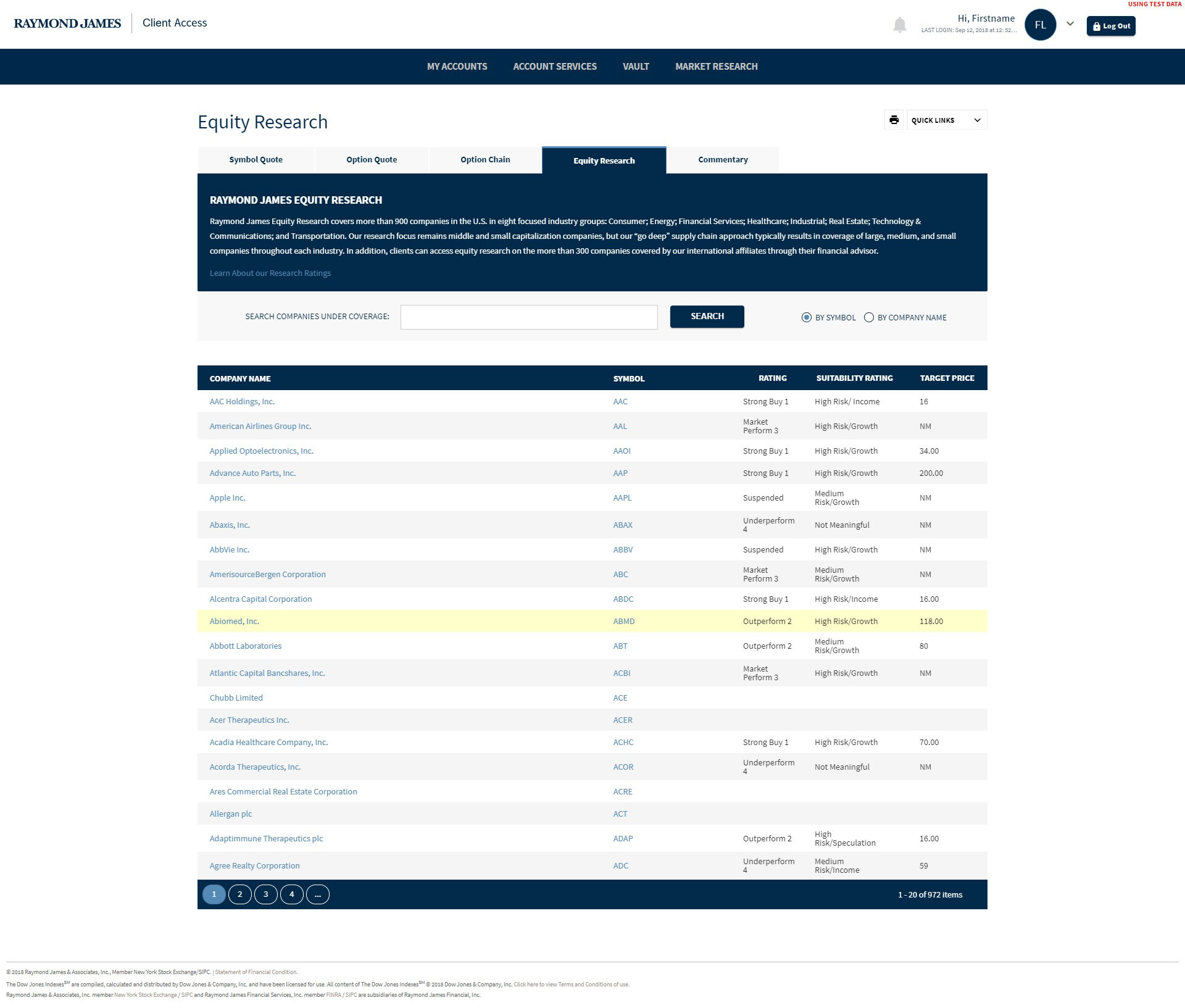The image size is (1185, 1008).
Task: Click the AAOI symbol link
Action: [x=622, y=451]
